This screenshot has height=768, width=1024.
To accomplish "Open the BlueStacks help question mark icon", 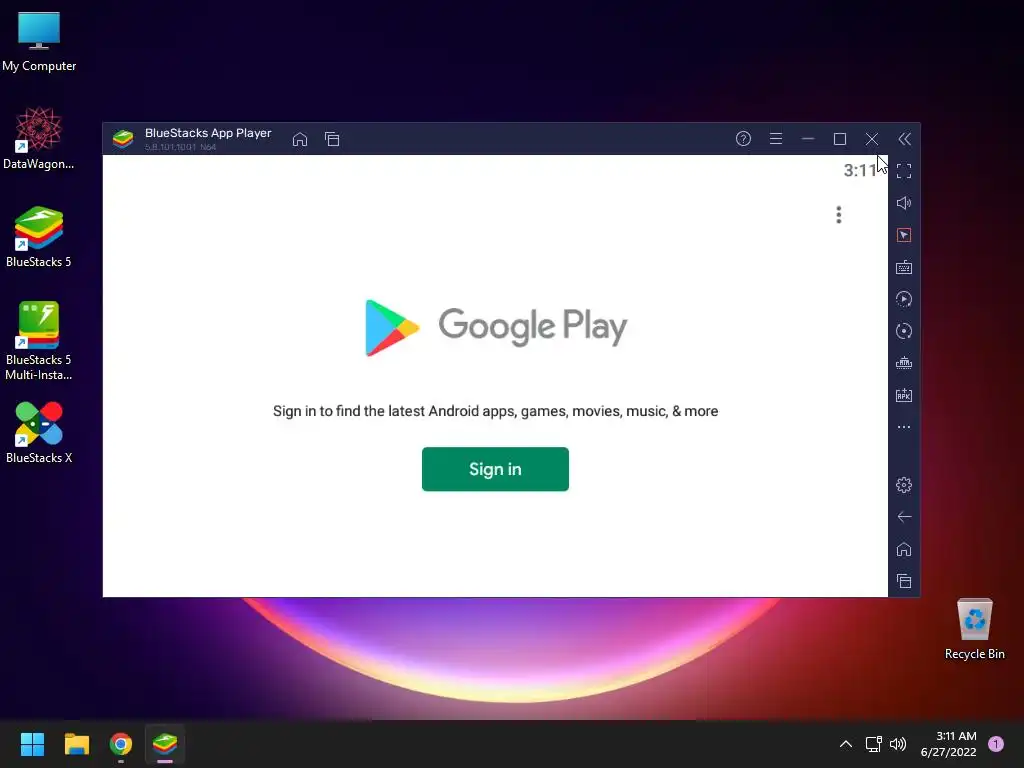I will pos(743,138).
